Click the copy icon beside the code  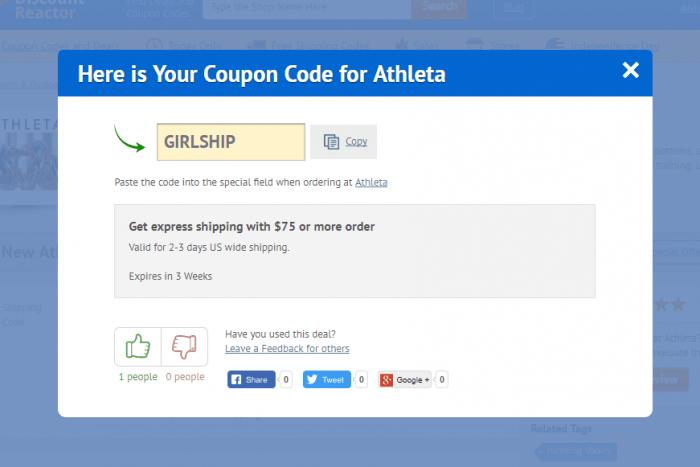[332, 142]
